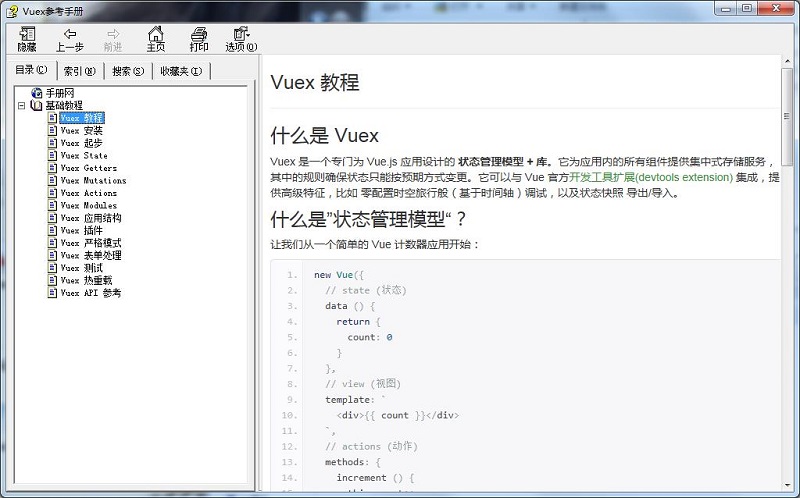
Task: Click code line 'template: `'
Action: coord(356,400)
